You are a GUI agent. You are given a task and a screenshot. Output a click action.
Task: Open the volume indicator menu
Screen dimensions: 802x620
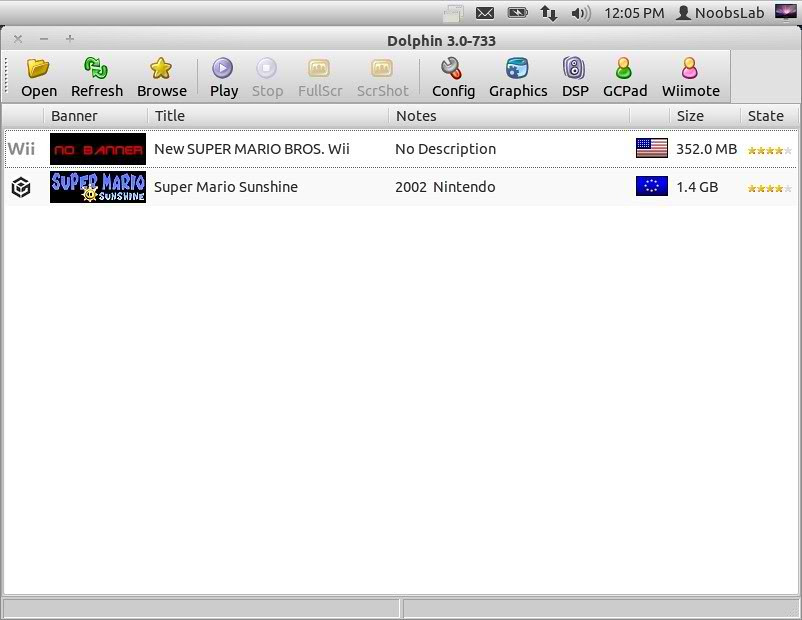pos(581,13)
